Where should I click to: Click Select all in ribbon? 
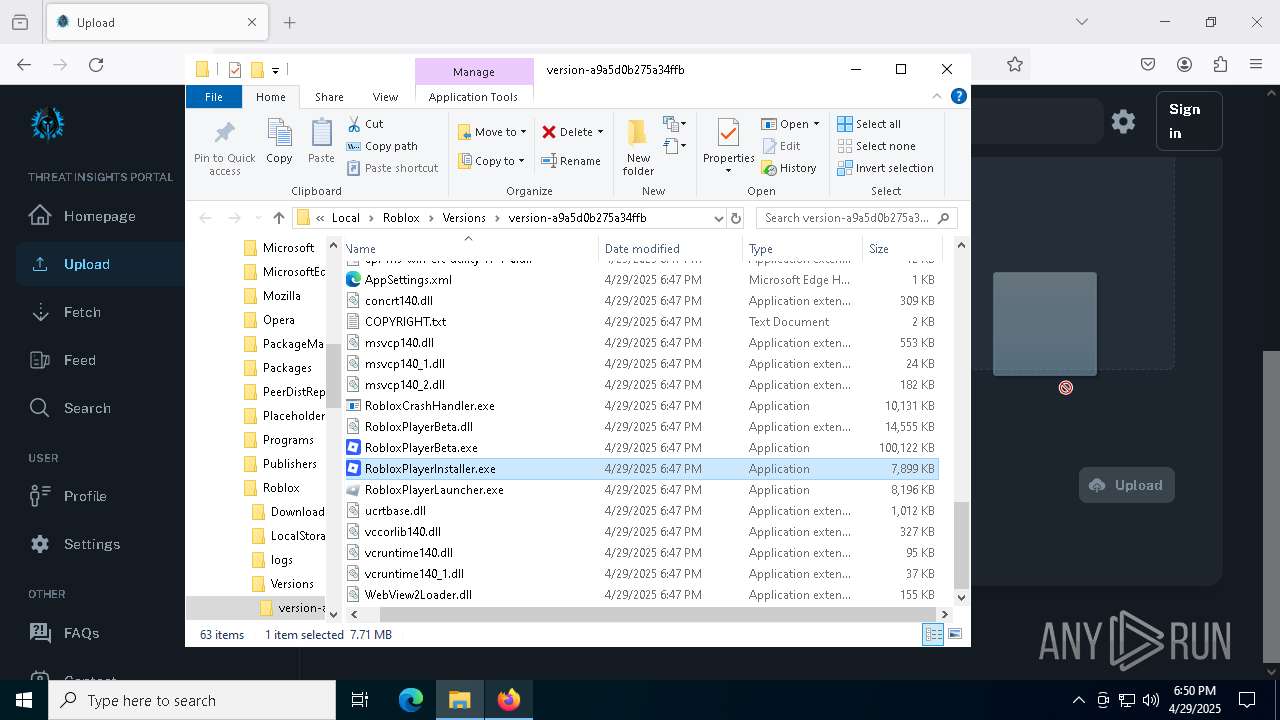tap(869, 124)
